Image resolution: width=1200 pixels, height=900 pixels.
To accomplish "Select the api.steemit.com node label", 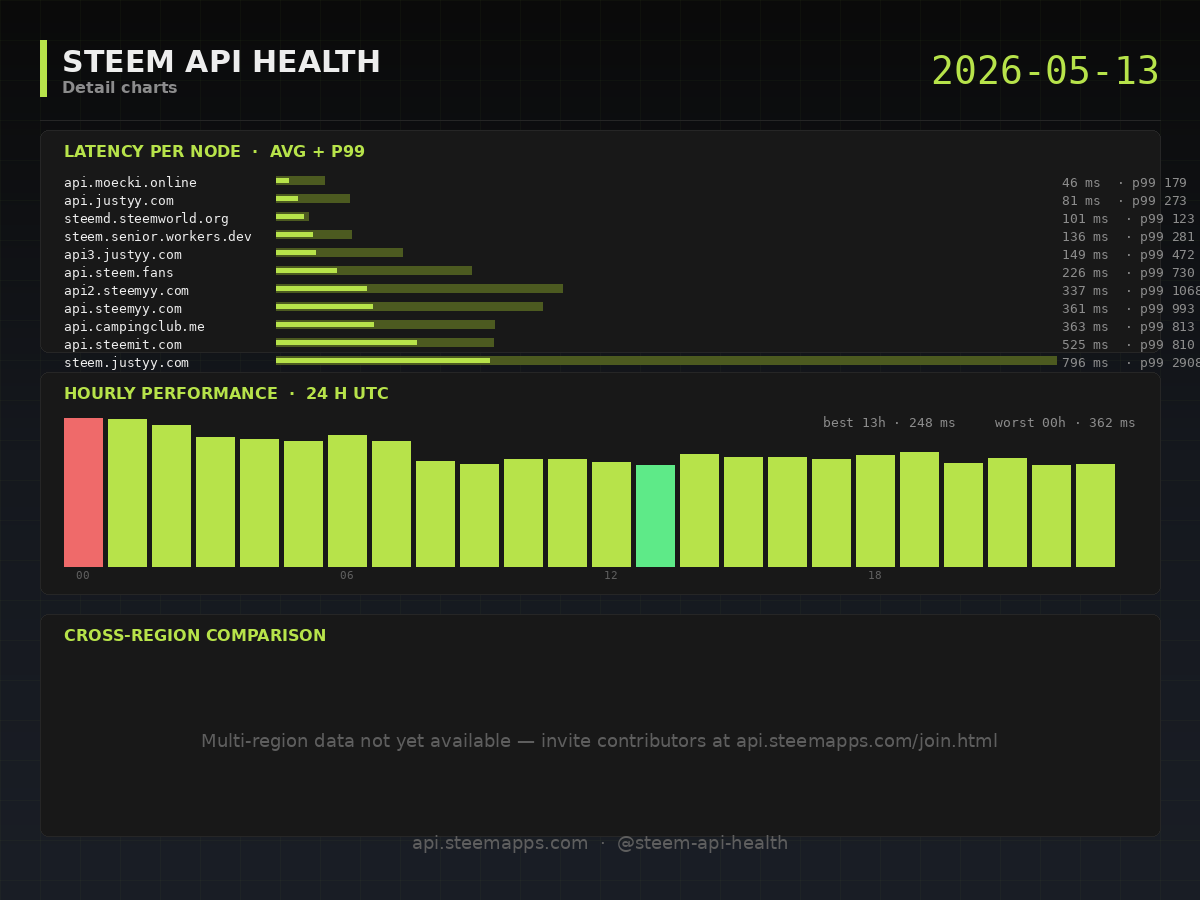I will 123,345.
